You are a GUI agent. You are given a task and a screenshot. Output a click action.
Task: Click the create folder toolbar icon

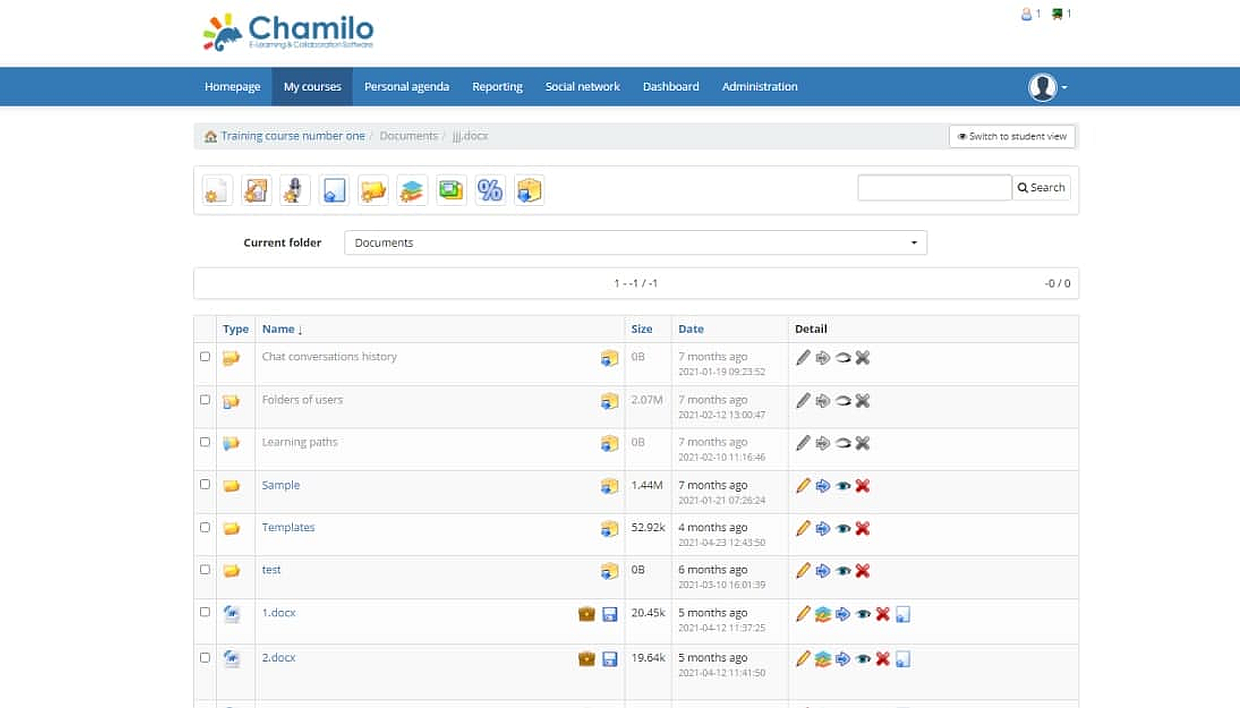(x=373, y=190)
